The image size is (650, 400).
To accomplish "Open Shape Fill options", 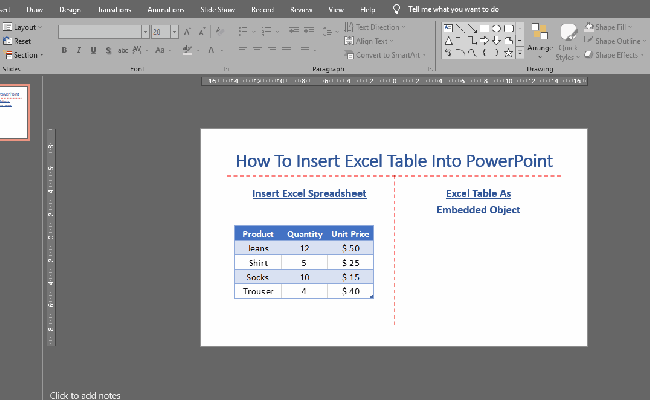I will pos(609,27).
